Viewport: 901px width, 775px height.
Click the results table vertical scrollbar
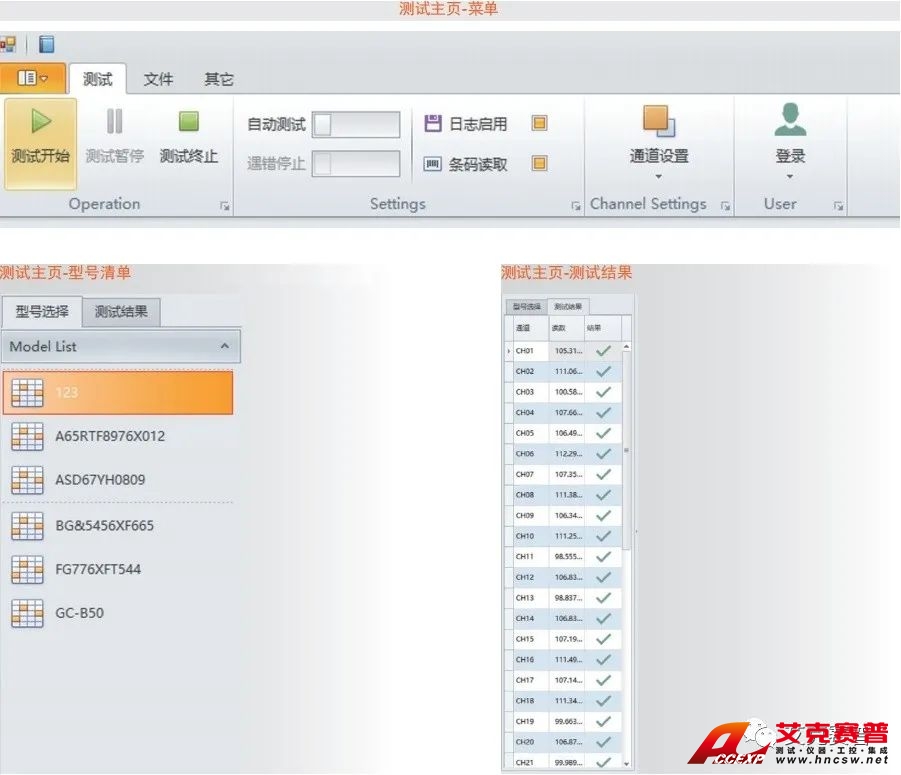[x=627, y=450]
